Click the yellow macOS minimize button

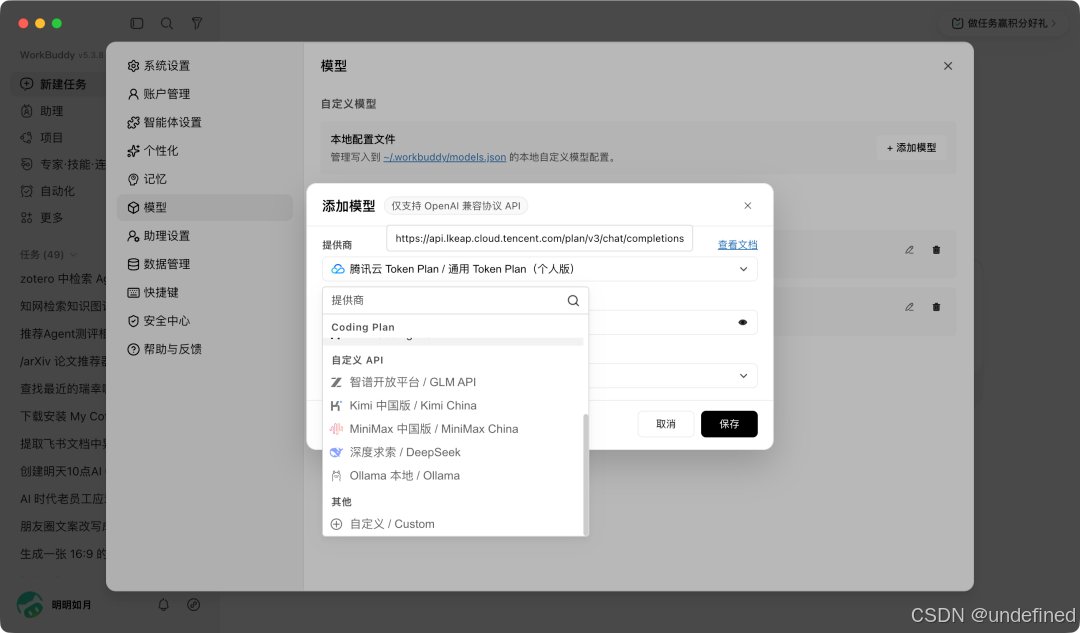click(x=40, y=23)
